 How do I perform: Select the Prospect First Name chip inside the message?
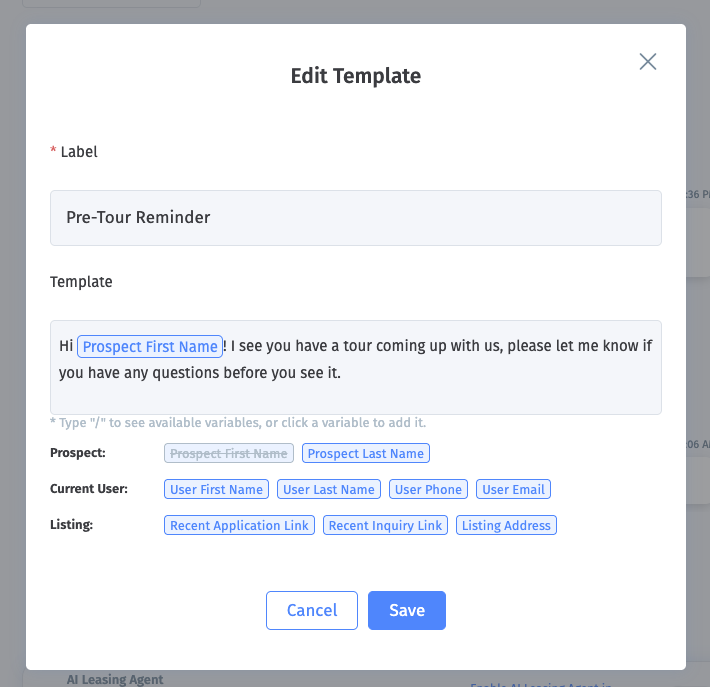pos(150,347)
